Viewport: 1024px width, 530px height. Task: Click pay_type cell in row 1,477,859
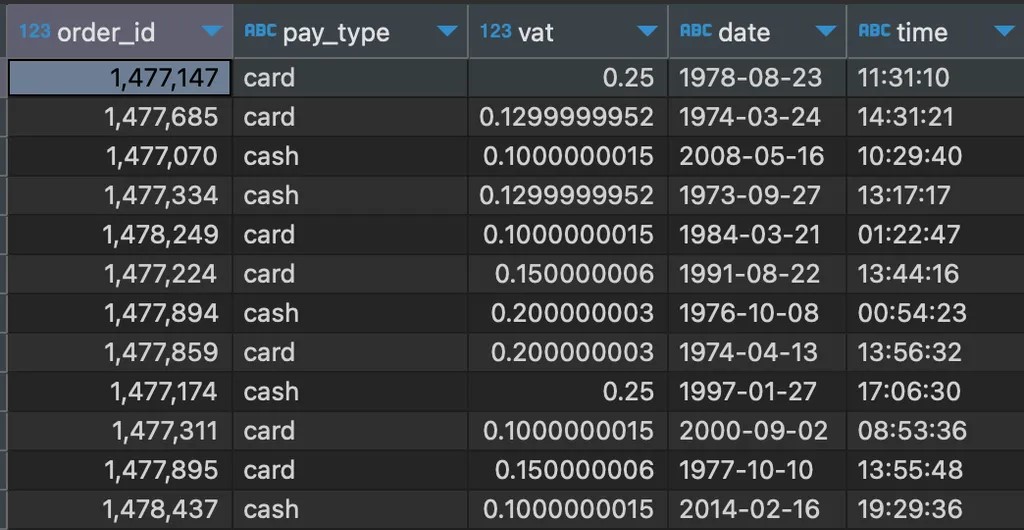(350, 352)
